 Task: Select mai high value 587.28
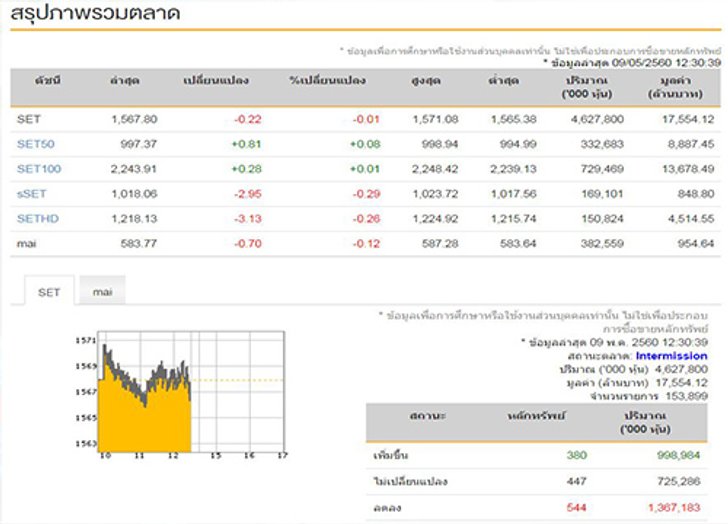pos(440,244)
